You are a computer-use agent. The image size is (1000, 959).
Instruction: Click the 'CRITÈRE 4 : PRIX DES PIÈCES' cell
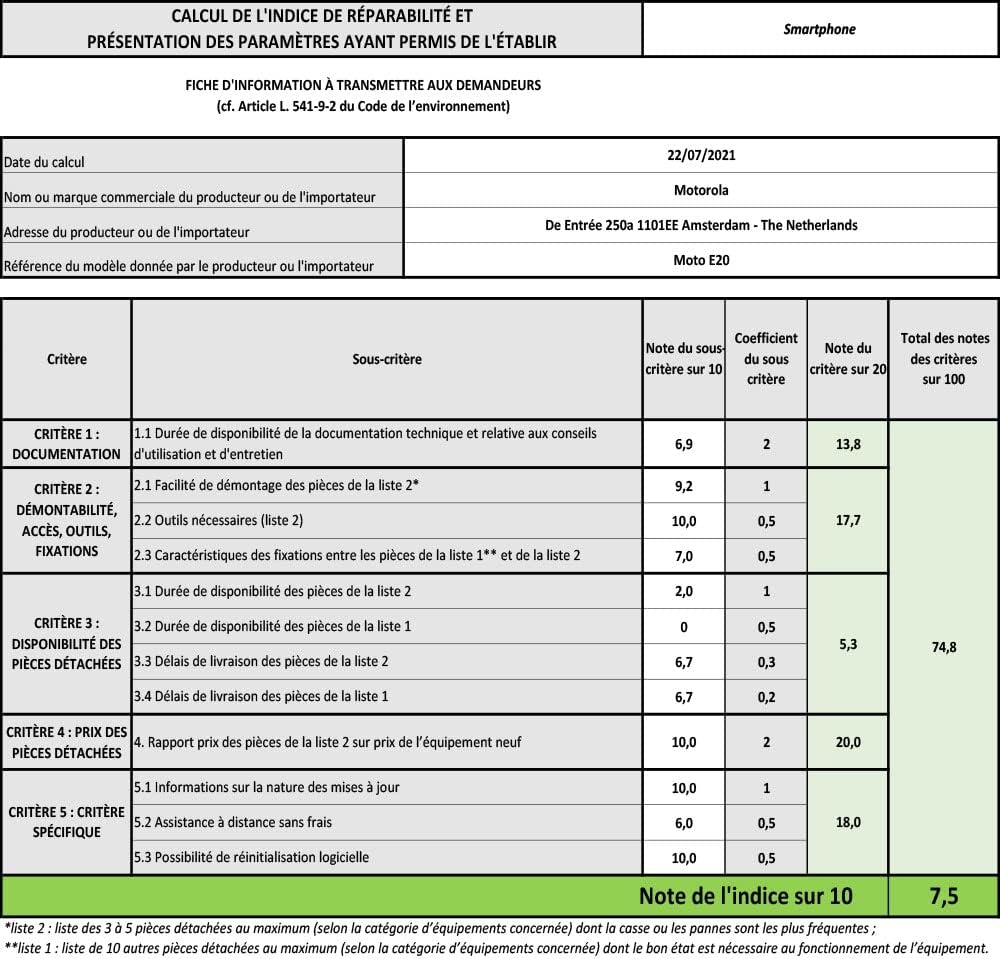click(x=67, y=742)
